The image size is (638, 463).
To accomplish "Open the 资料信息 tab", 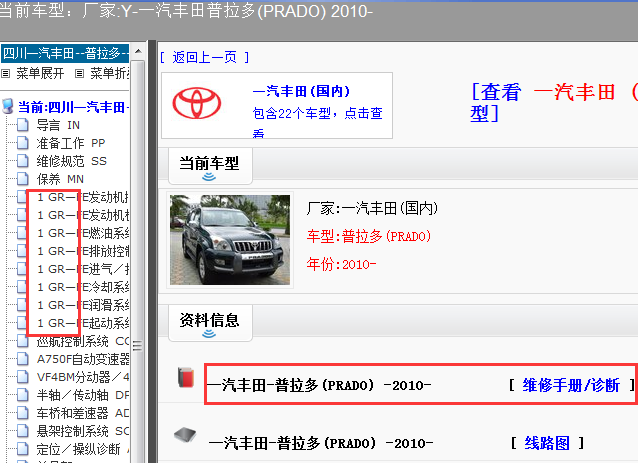I will 210,323.
